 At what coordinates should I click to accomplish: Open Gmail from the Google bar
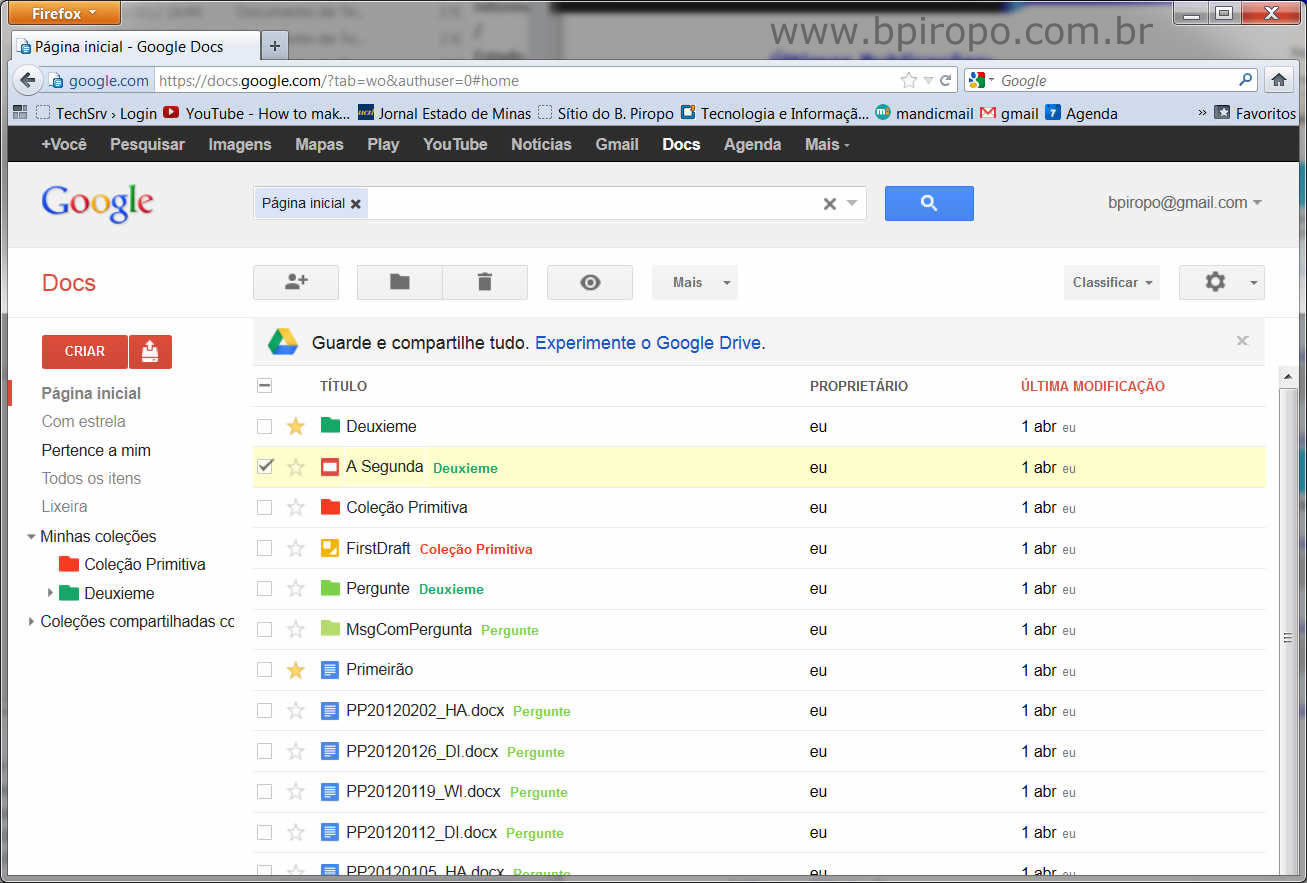[x=617, y=144]
